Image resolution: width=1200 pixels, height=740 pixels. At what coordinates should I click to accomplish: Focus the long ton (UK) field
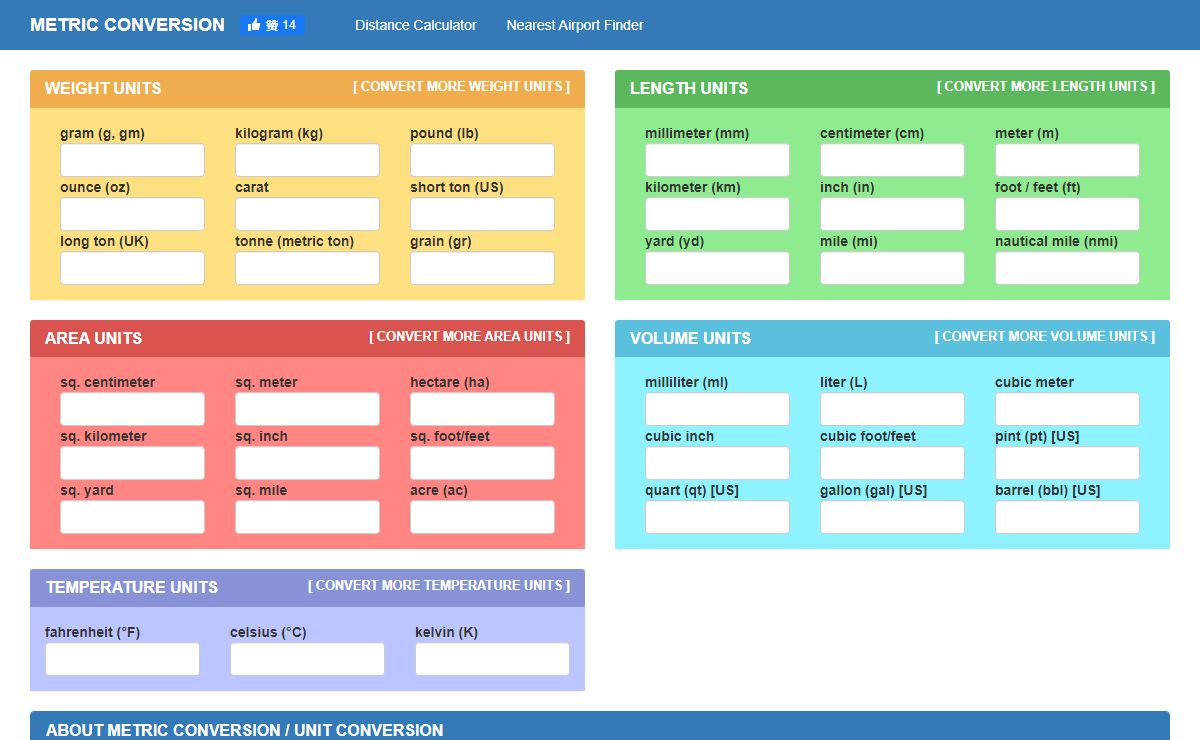pos(132,268)
